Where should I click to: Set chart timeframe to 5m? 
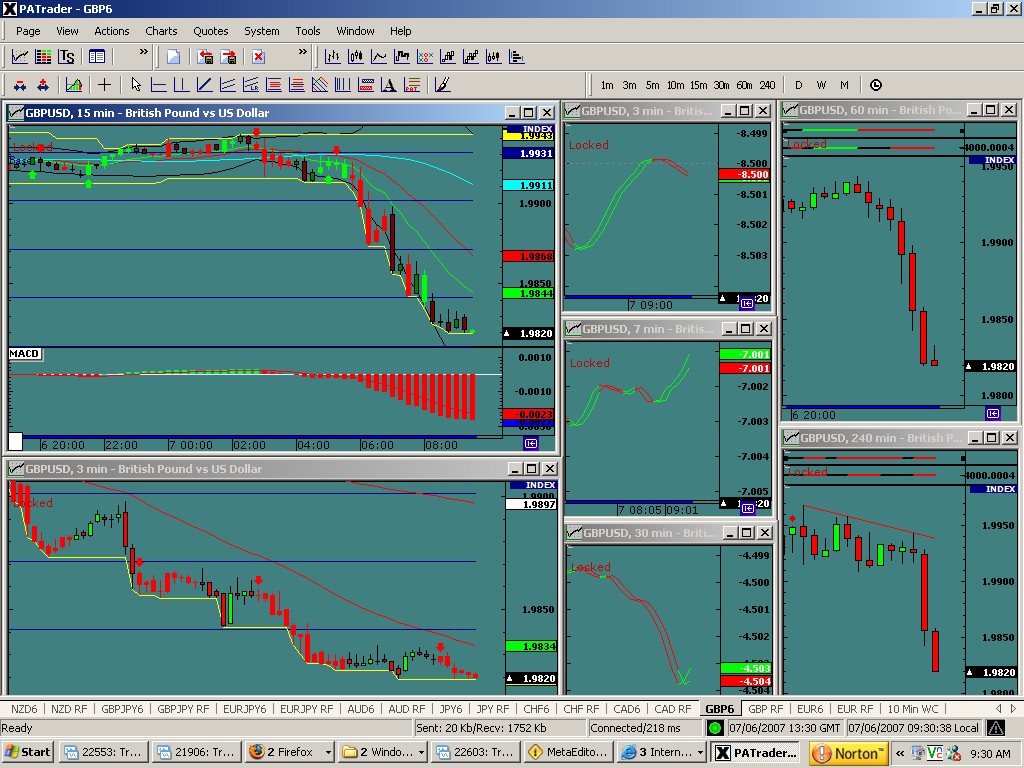(652, 85)
